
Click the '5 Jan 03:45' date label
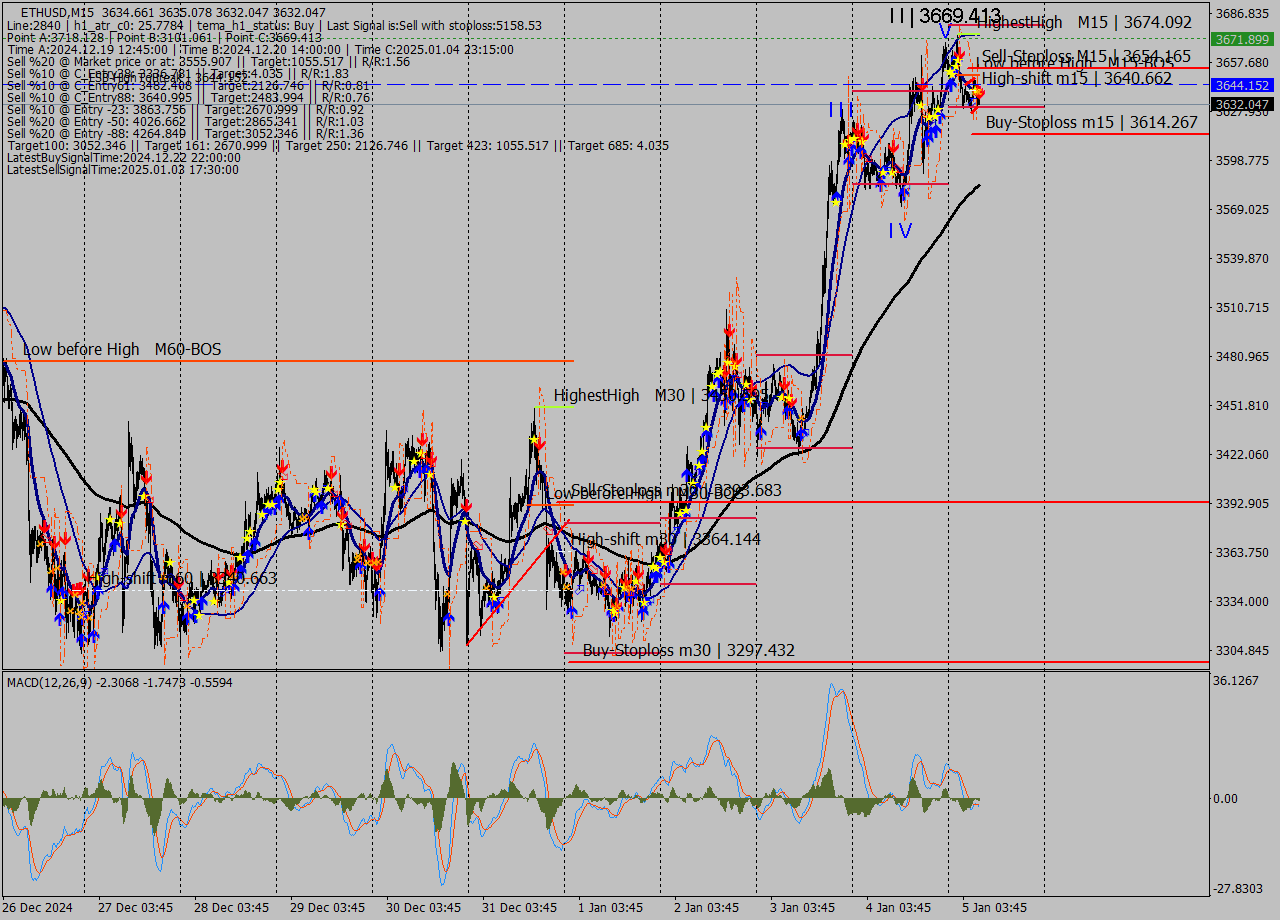(994, 907)
